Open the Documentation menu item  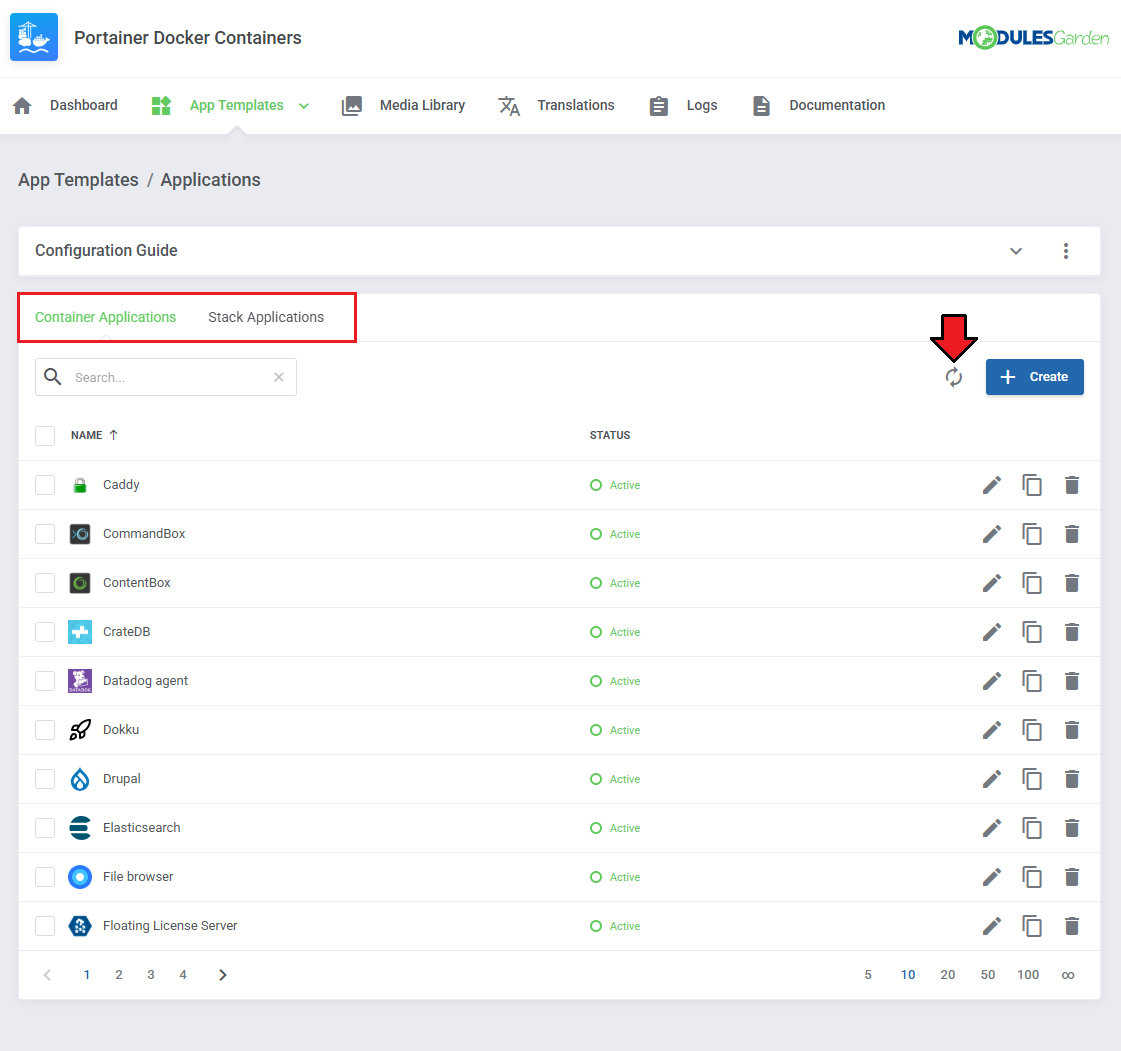click(819, 105)
